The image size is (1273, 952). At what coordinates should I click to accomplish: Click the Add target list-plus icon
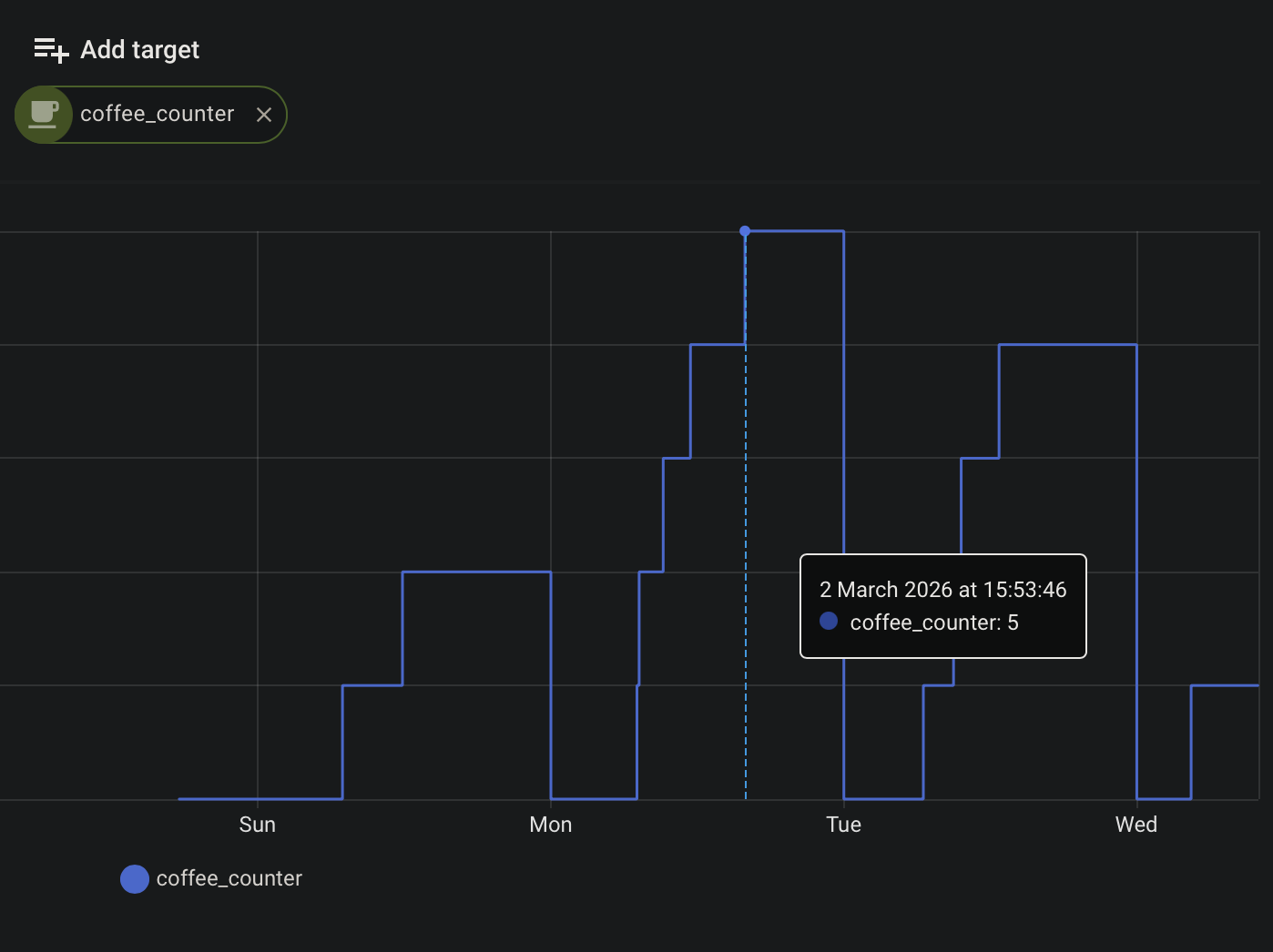[x=51, y=50]
